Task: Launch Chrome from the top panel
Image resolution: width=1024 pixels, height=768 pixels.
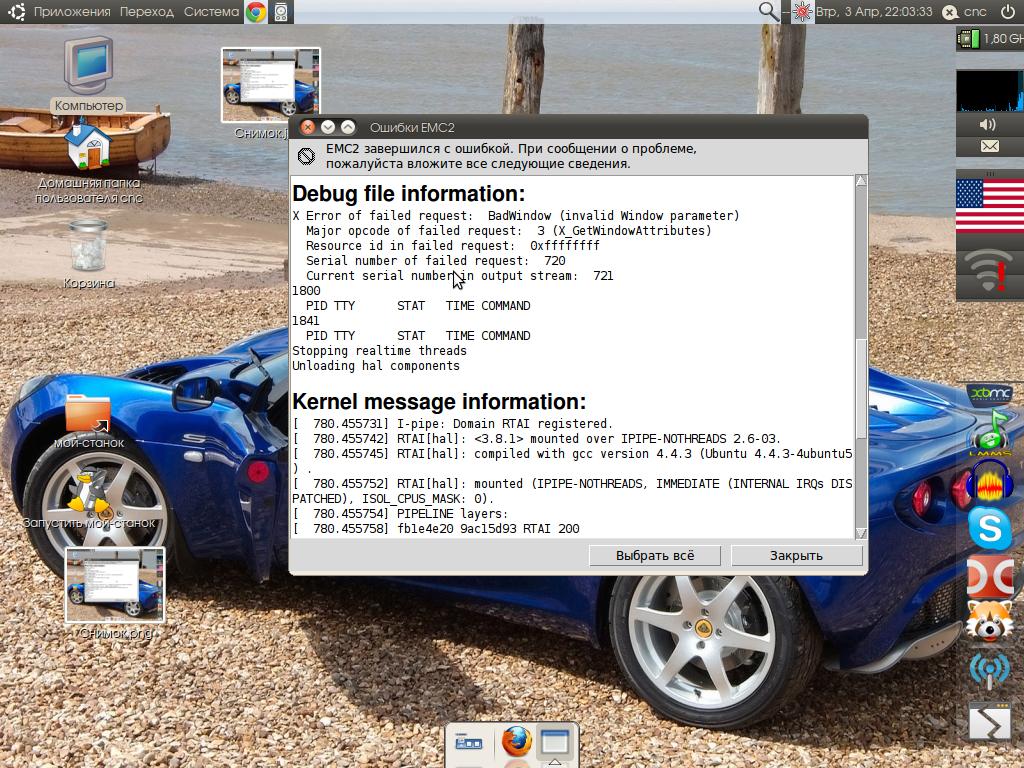Action: pos(256,12)
